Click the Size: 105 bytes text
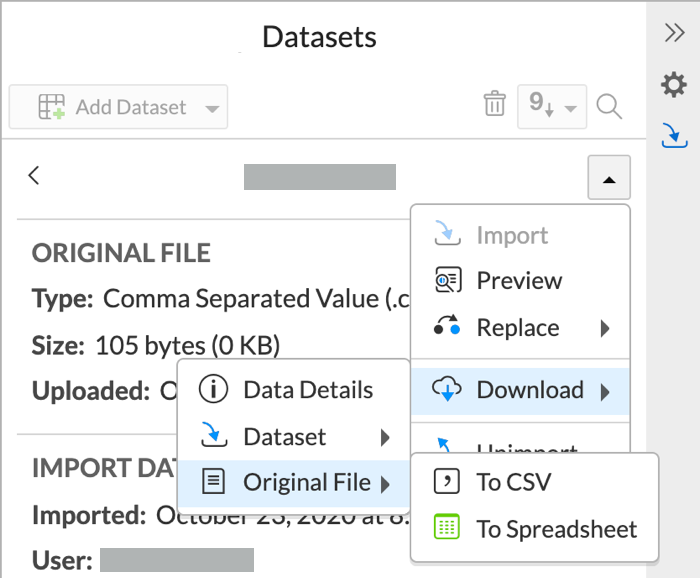 point(156,345)
